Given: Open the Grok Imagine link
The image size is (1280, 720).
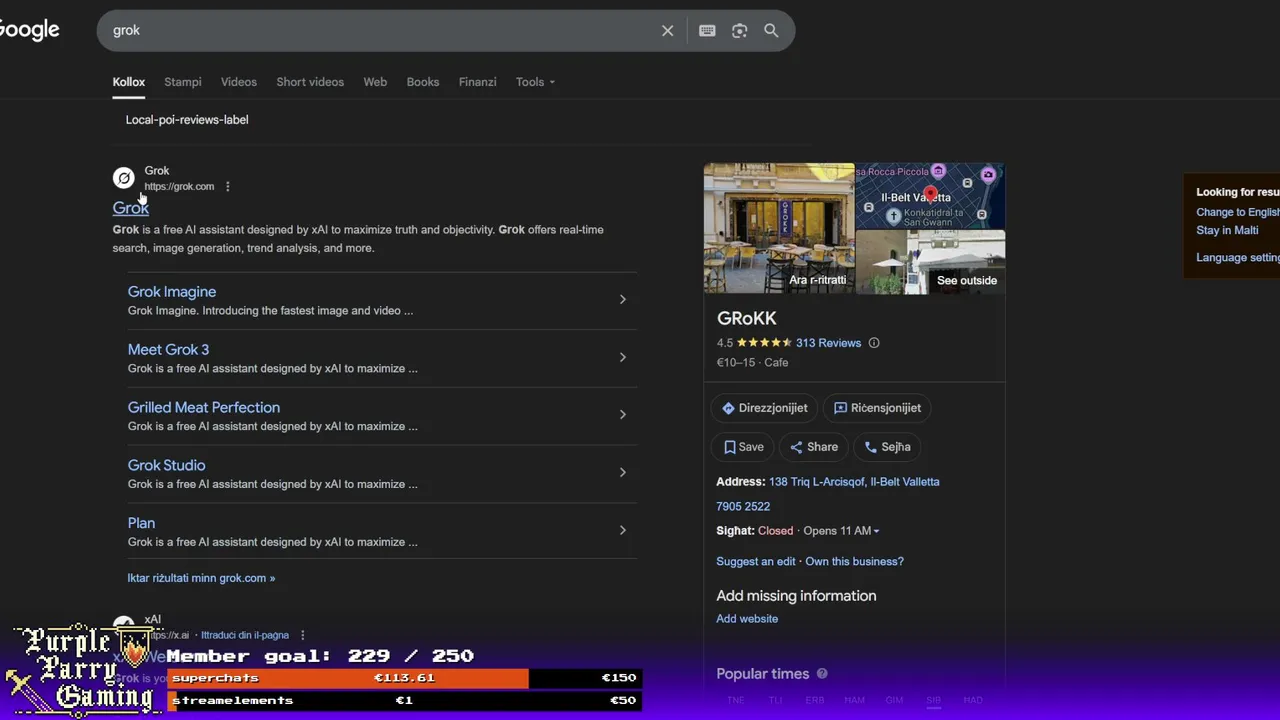Looking at the screenshot, I should coord(172,292).
